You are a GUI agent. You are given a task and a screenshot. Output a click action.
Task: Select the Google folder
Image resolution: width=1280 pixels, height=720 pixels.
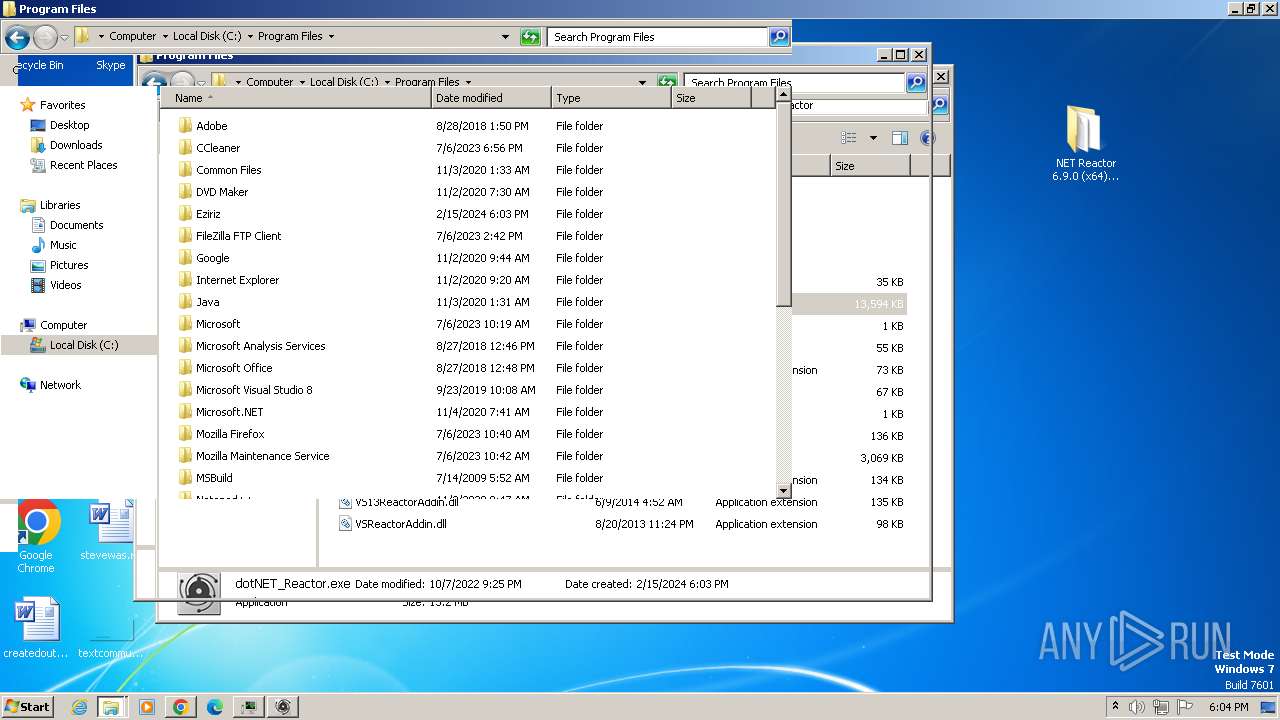coord(212,258)
